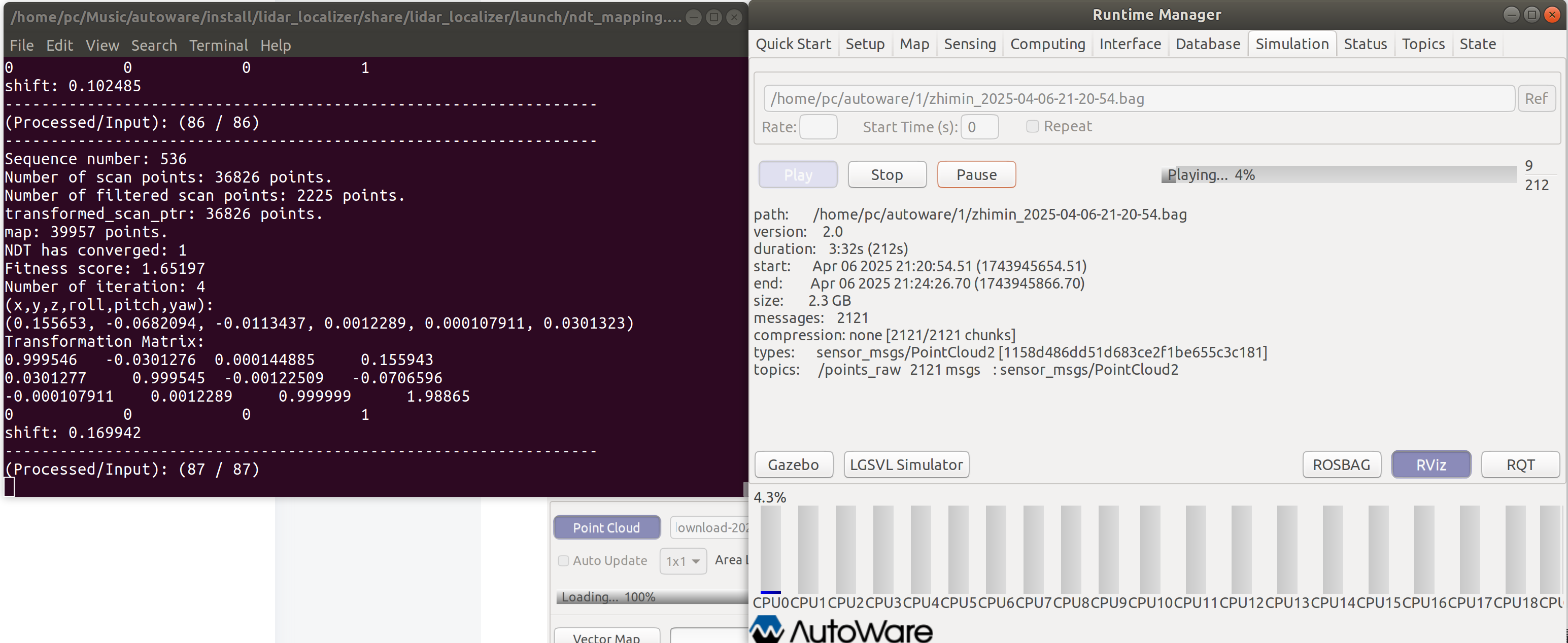Launch the LGSVL Simulator
Screen dimensions: 1568x643
coord(906,465)
